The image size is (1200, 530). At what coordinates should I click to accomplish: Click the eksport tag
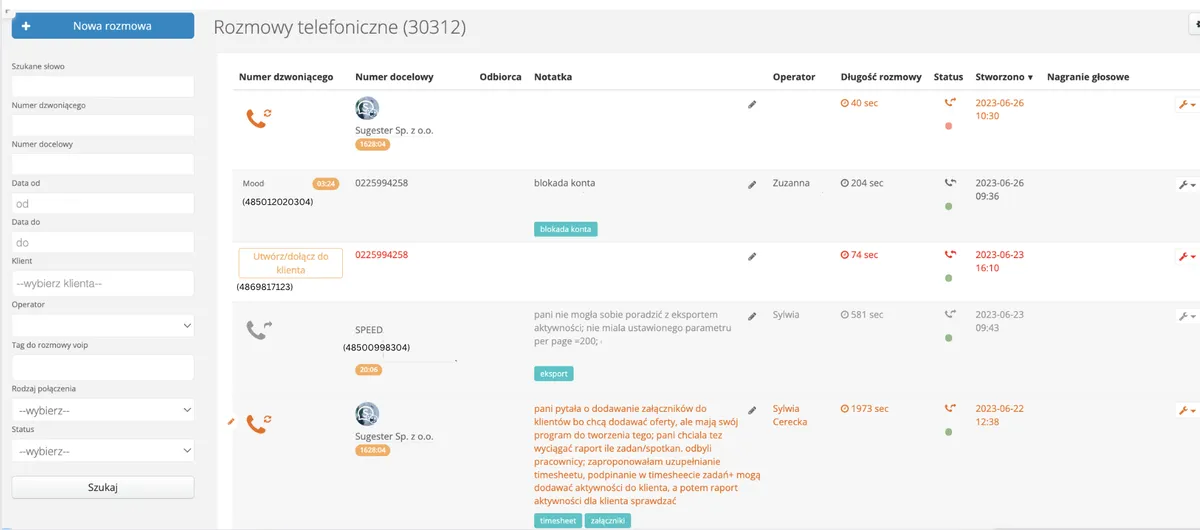(x=554, y=374)
